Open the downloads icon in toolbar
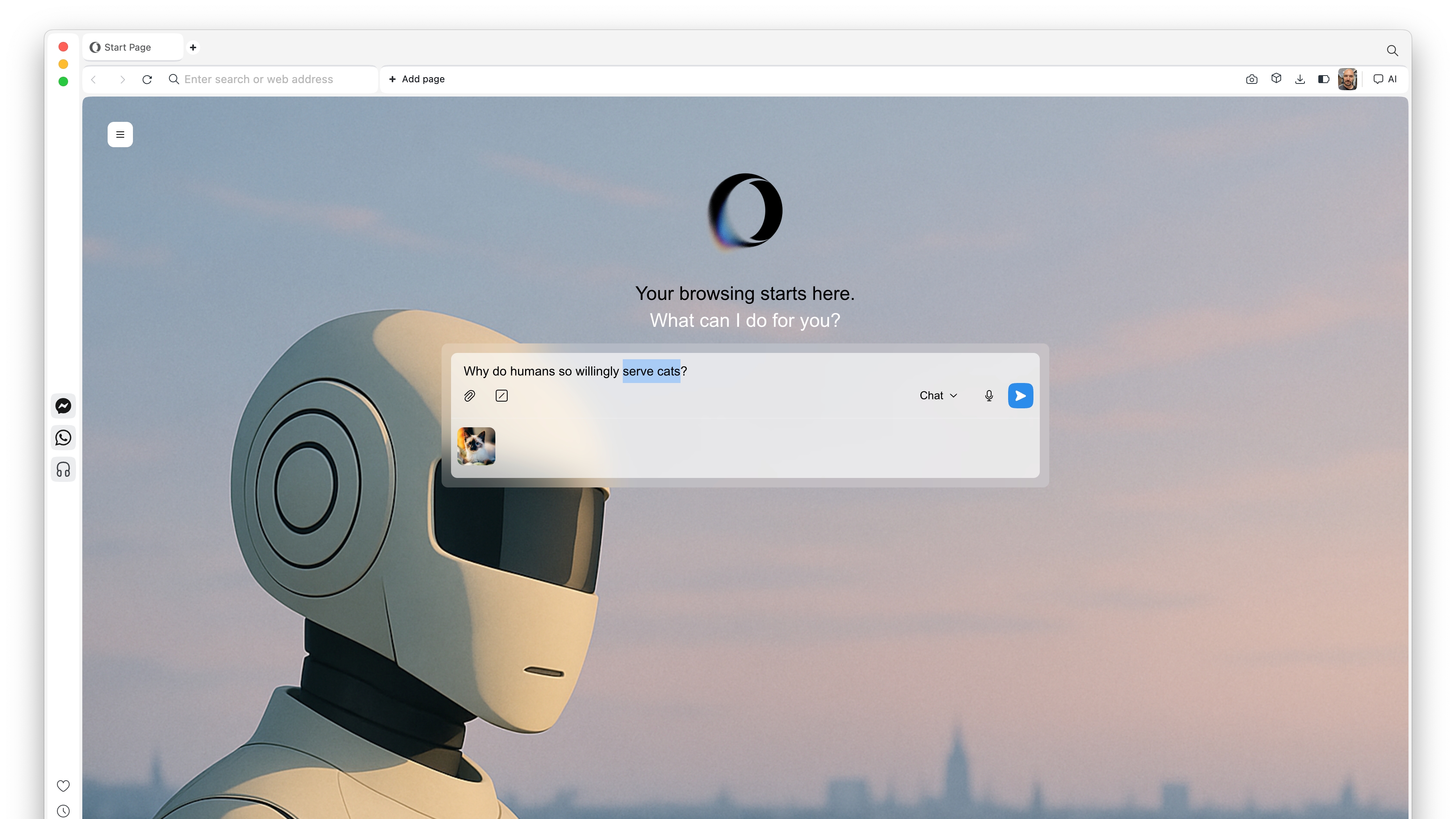The height and width of the screenshot is (819, 1456). (1299, 79)
